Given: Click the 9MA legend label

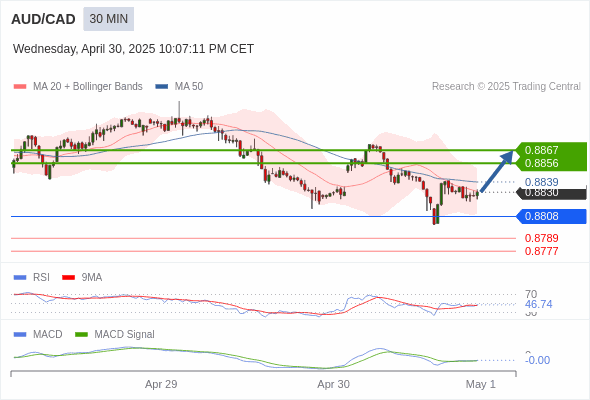Looking at the screenshot, I should (92, 278).
